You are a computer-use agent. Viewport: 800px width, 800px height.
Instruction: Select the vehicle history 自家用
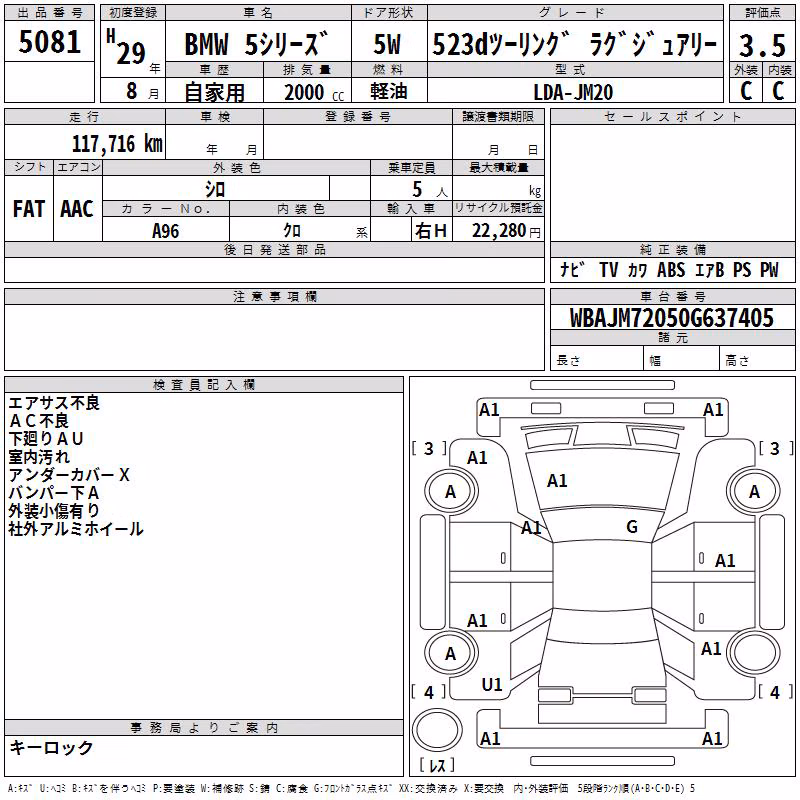(214, 92)
